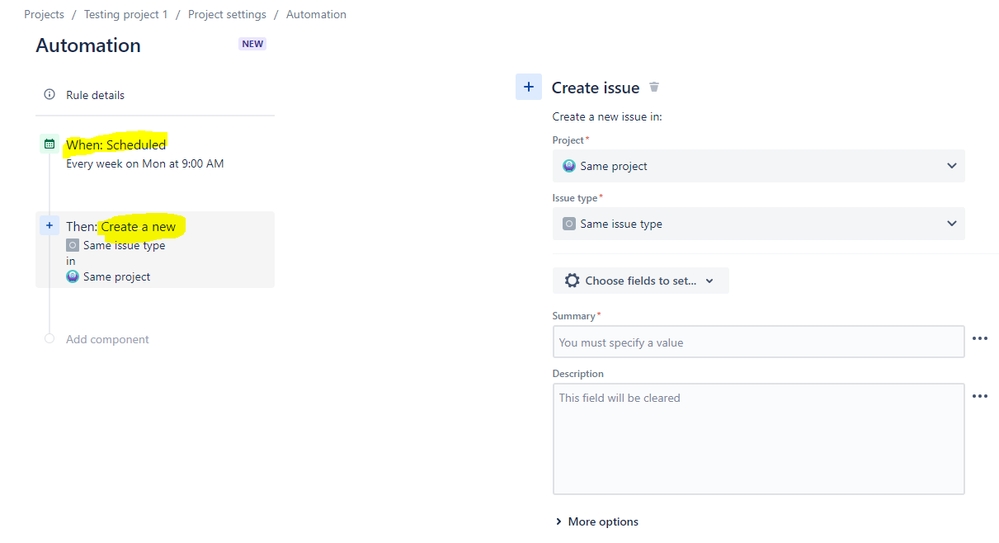
Task: Click the Same issue type icon in dropdown
Action: pos(569,224)
